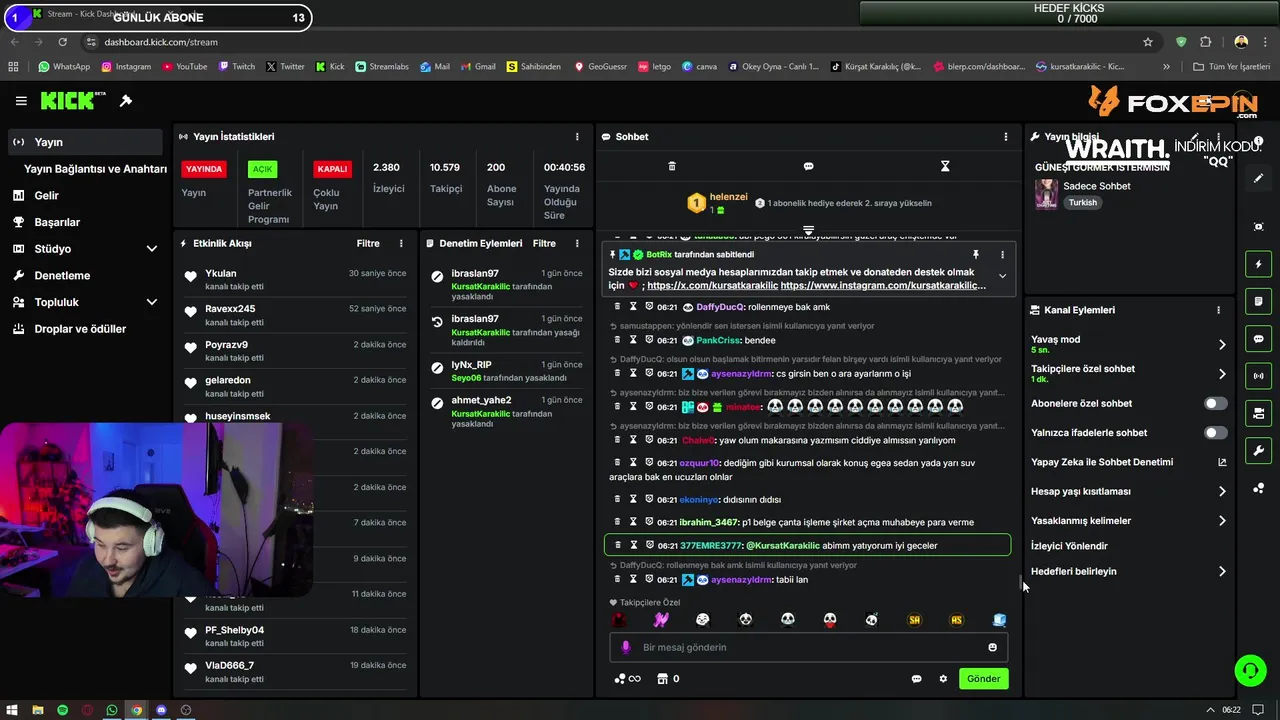1280x720 pixels.
Task: Open the x.com/kursatkarakilic link
Action: point(712,286)
